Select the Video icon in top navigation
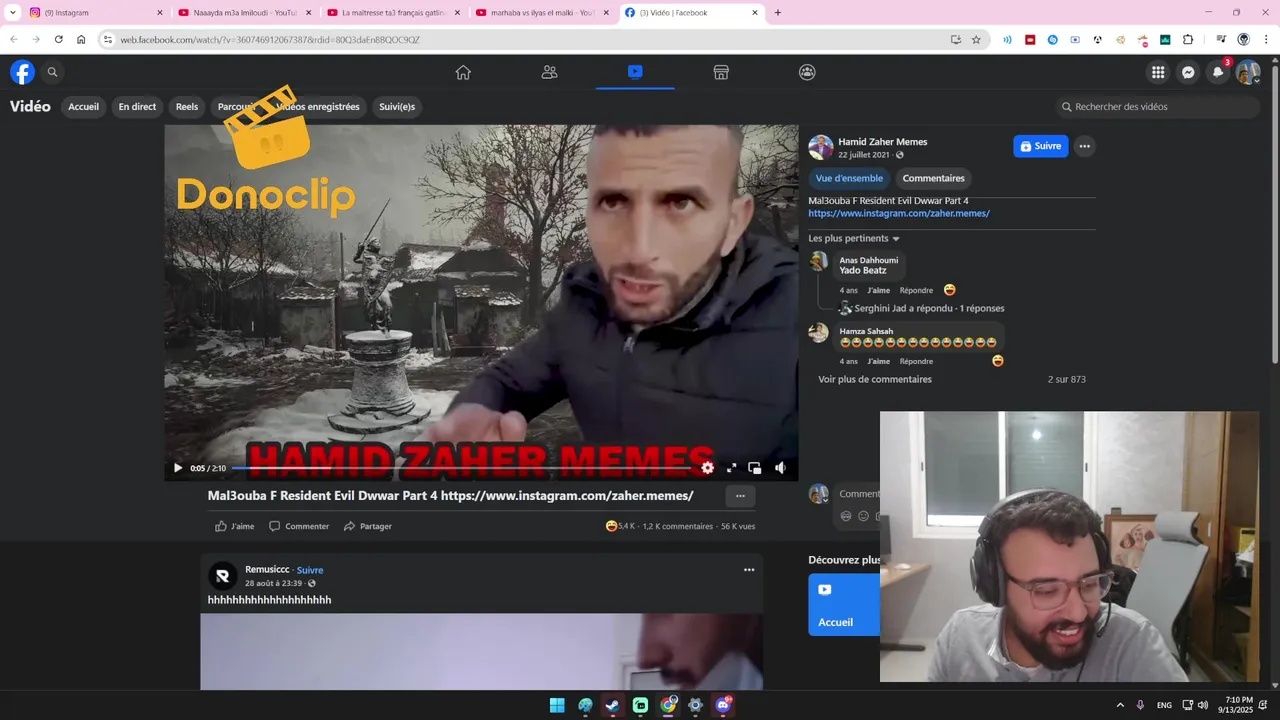Screen dimensions: 1280x720 [635, 72]
